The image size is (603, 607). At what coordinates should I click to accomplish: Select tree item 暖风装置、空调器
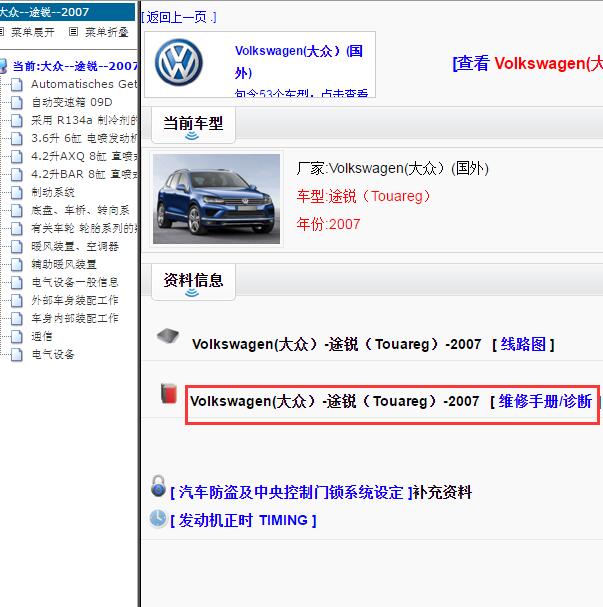75,247
